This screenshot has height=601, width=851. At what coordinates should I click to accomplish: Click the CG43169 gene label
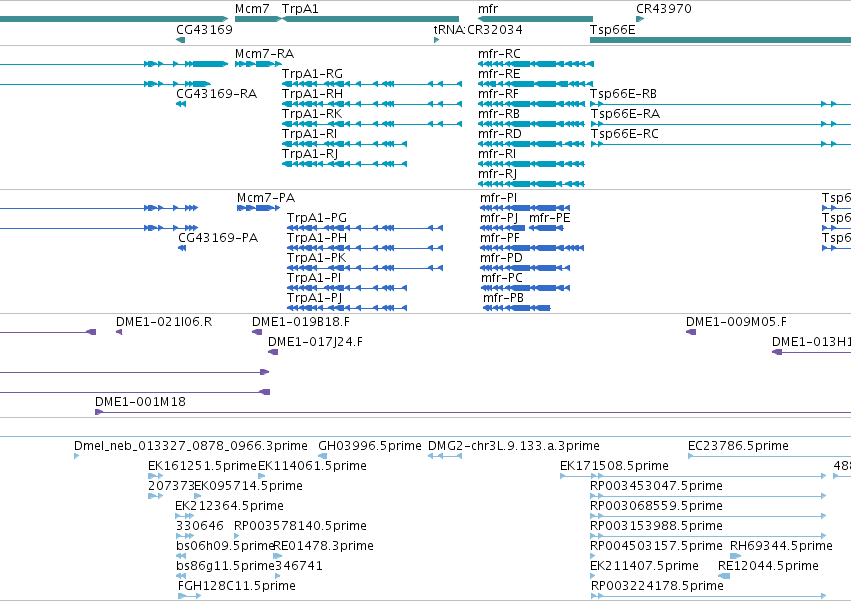pos(205,29)
